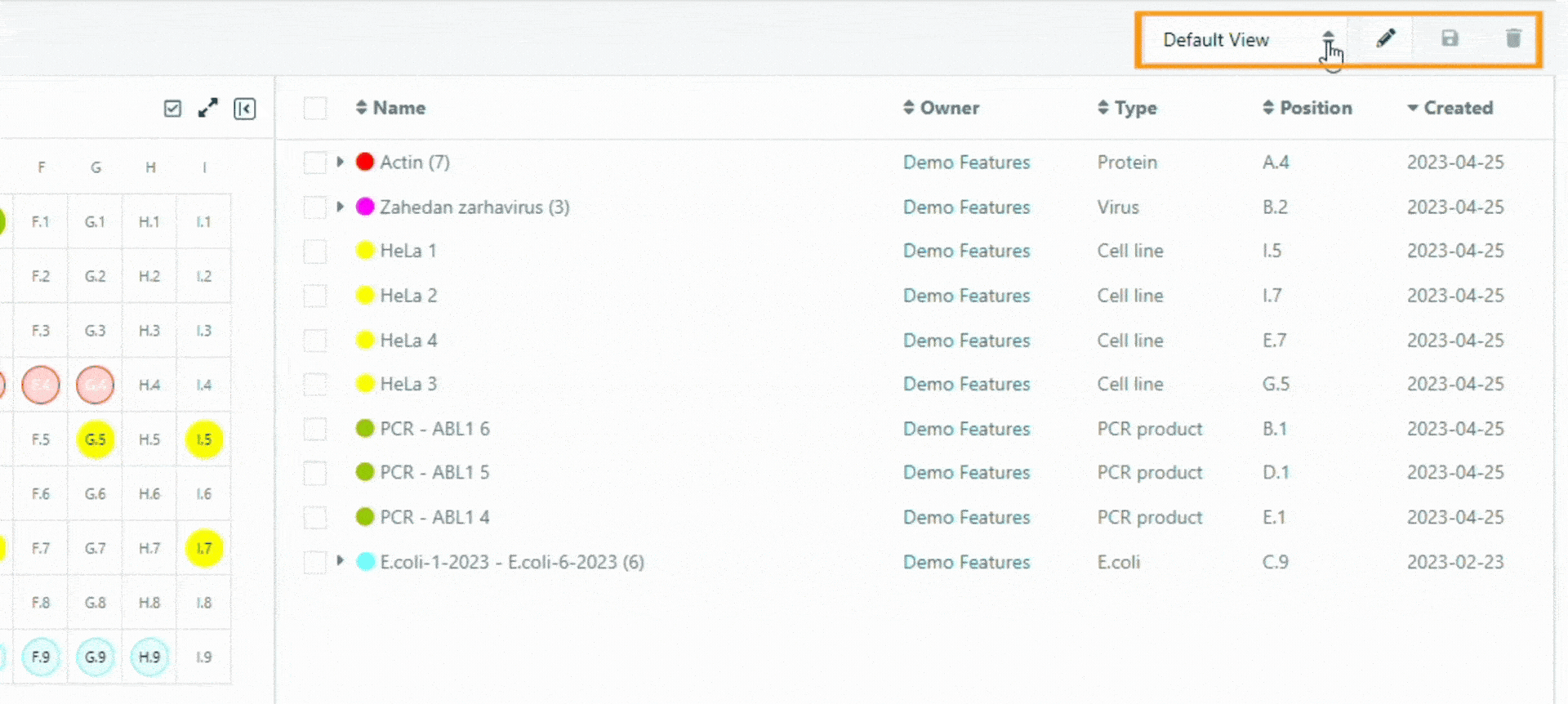Open Demo Features owner for PCR - ABL1 5
Image resolution: width=1568 pixels, height=704 pixels.
click(966, 472)
